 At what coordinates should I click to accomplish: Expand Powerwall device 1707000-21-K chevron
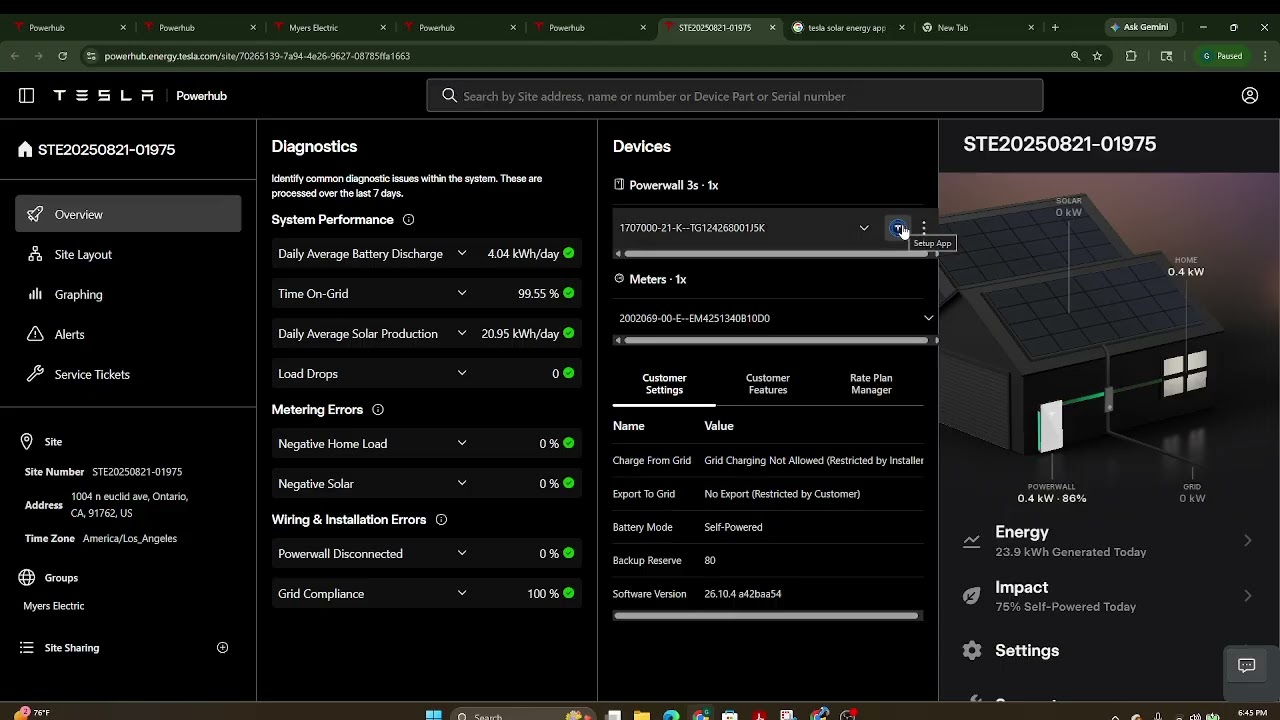(864, 228)
